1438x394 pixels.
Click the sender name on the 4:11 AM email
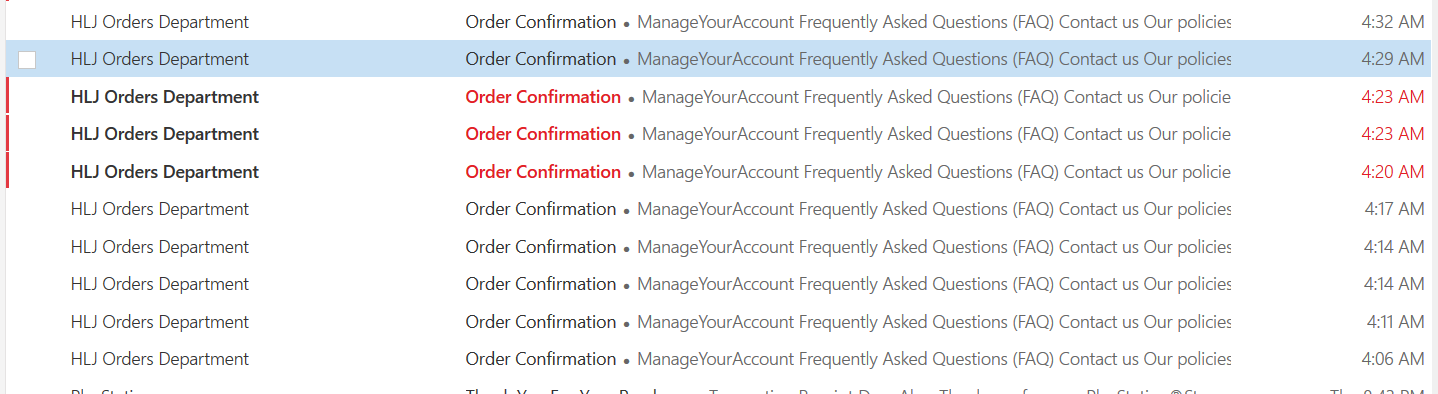(160, 322)
